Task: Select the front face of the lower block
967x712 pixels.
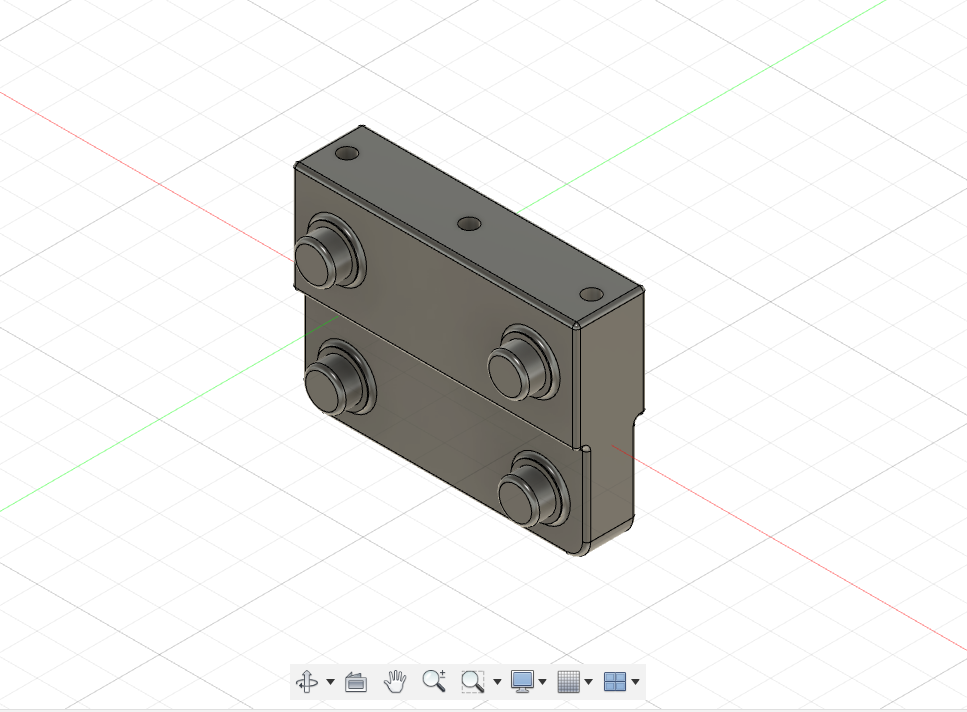Action: (x=440, y=440)
